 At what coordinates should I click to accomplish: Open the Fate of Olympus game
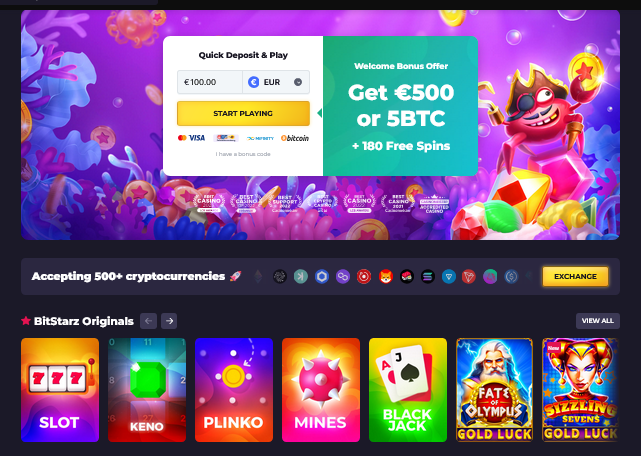click(494, 390)
